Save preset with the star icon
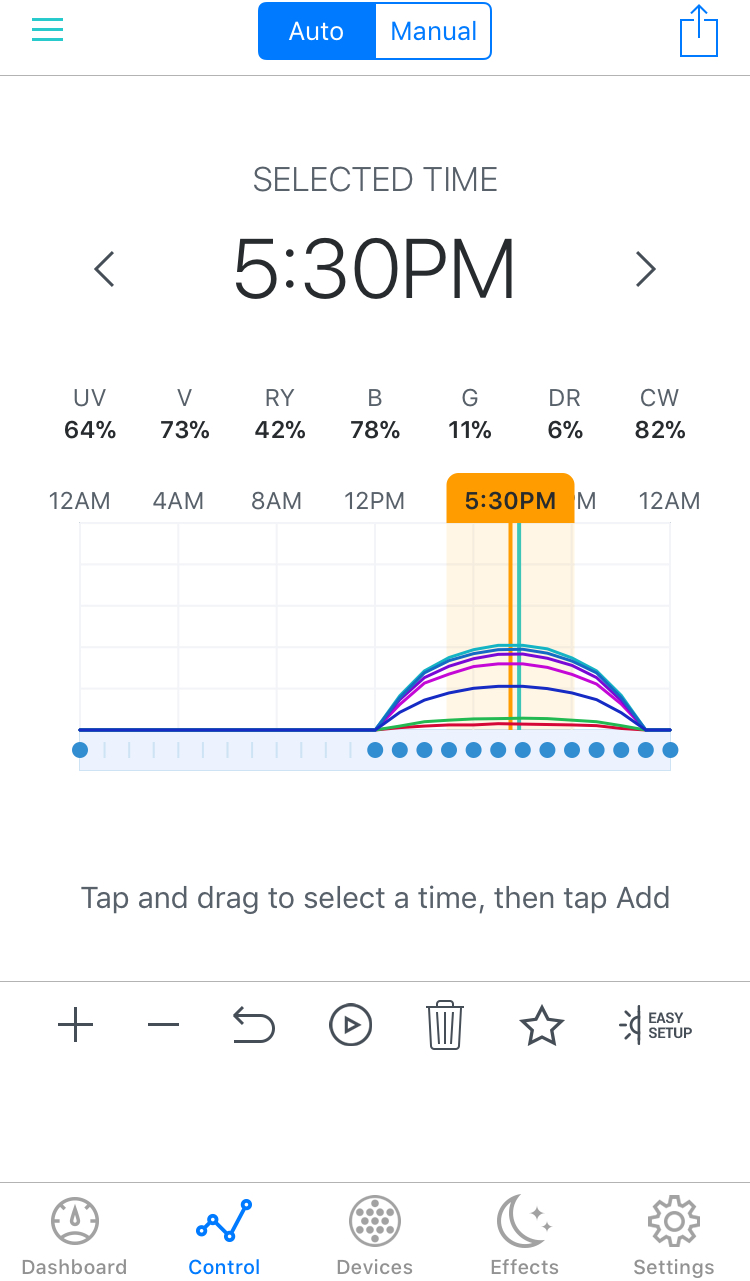Image resolution: width=750 pixels, height=1281 pixels. 541,1026
